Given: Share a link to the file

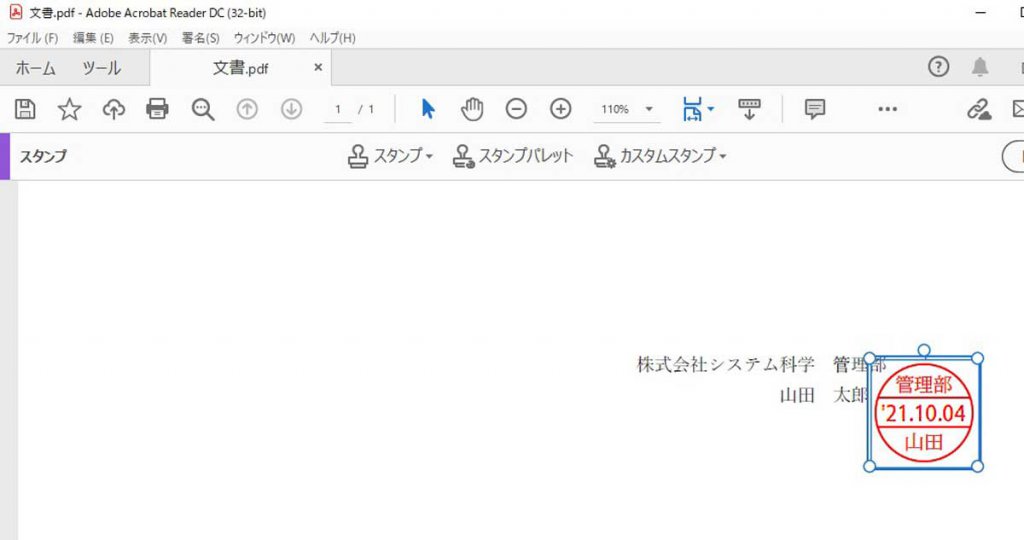Looking at the screenshot, I should [979, 109].
